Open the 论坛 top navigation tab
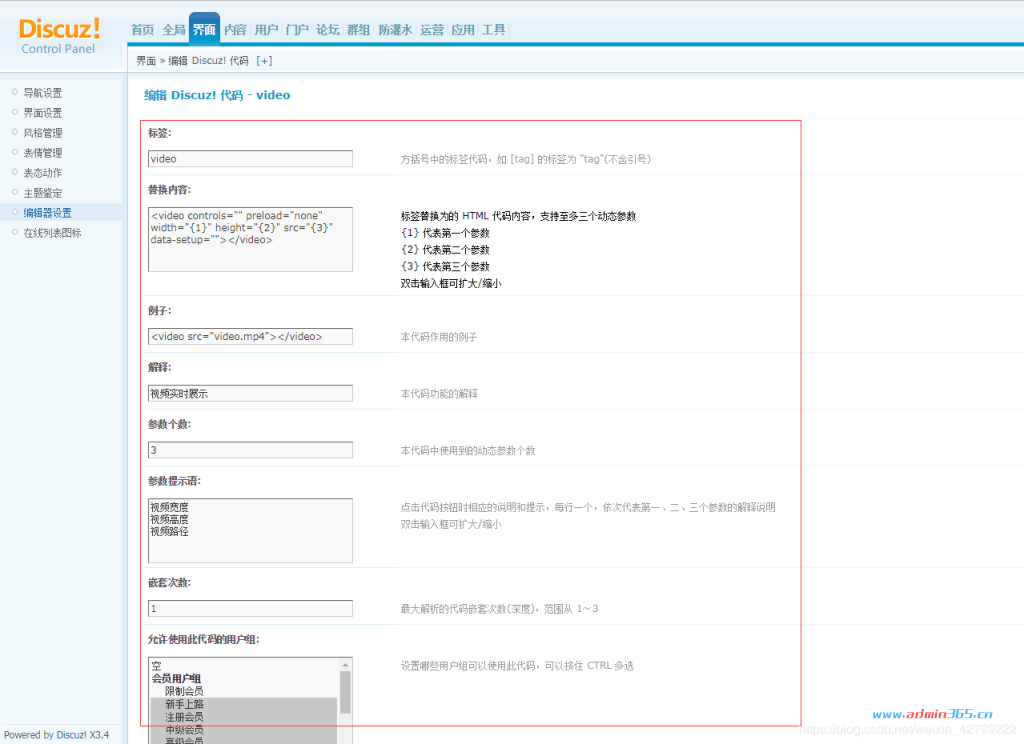Viewport: 1024px width, 744px height. click(328, 29)
